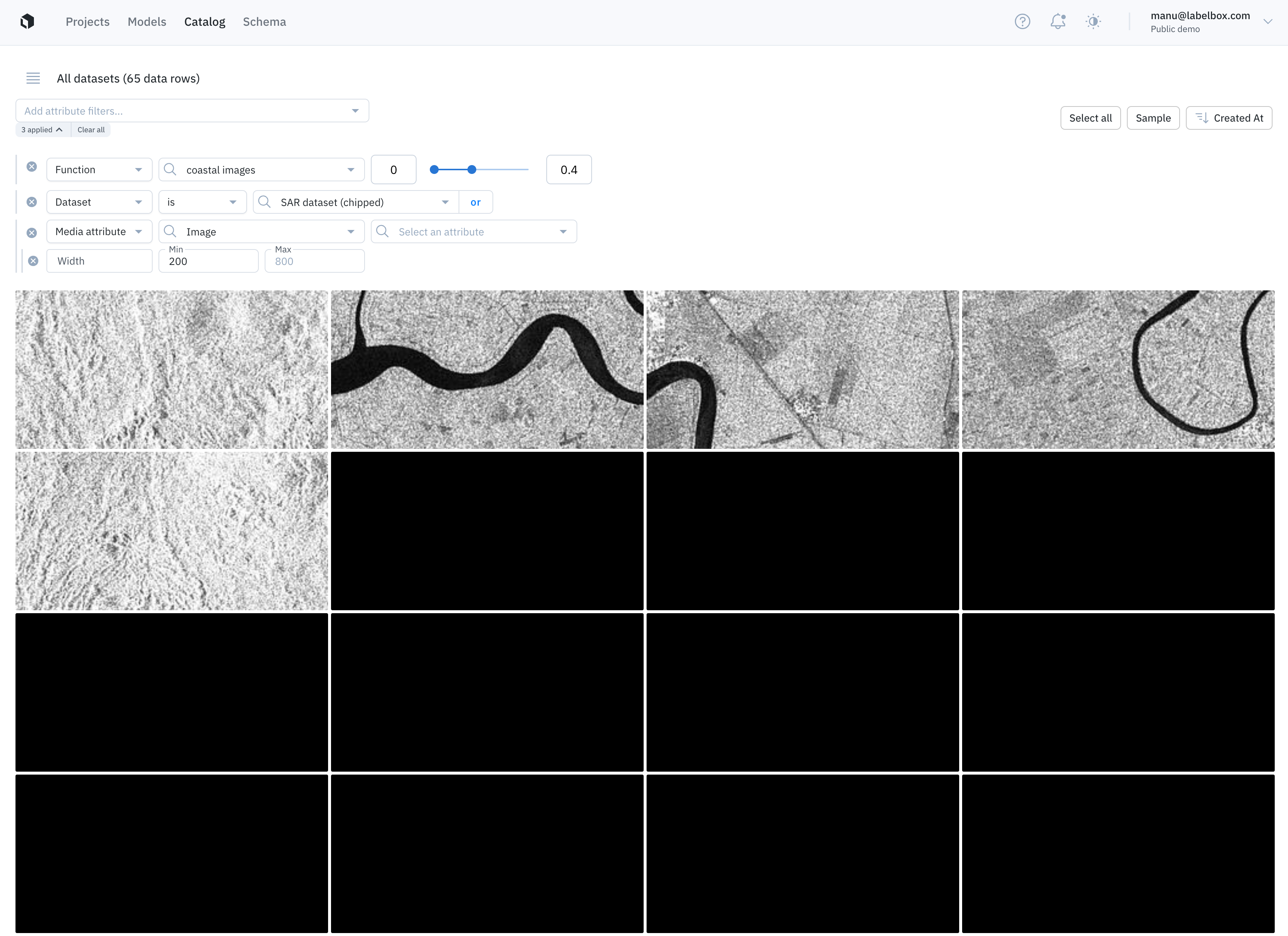The width and height of the screenshot is (1288, 936).
Task: Click the Clear all filters button
Action: coord(91,130)
